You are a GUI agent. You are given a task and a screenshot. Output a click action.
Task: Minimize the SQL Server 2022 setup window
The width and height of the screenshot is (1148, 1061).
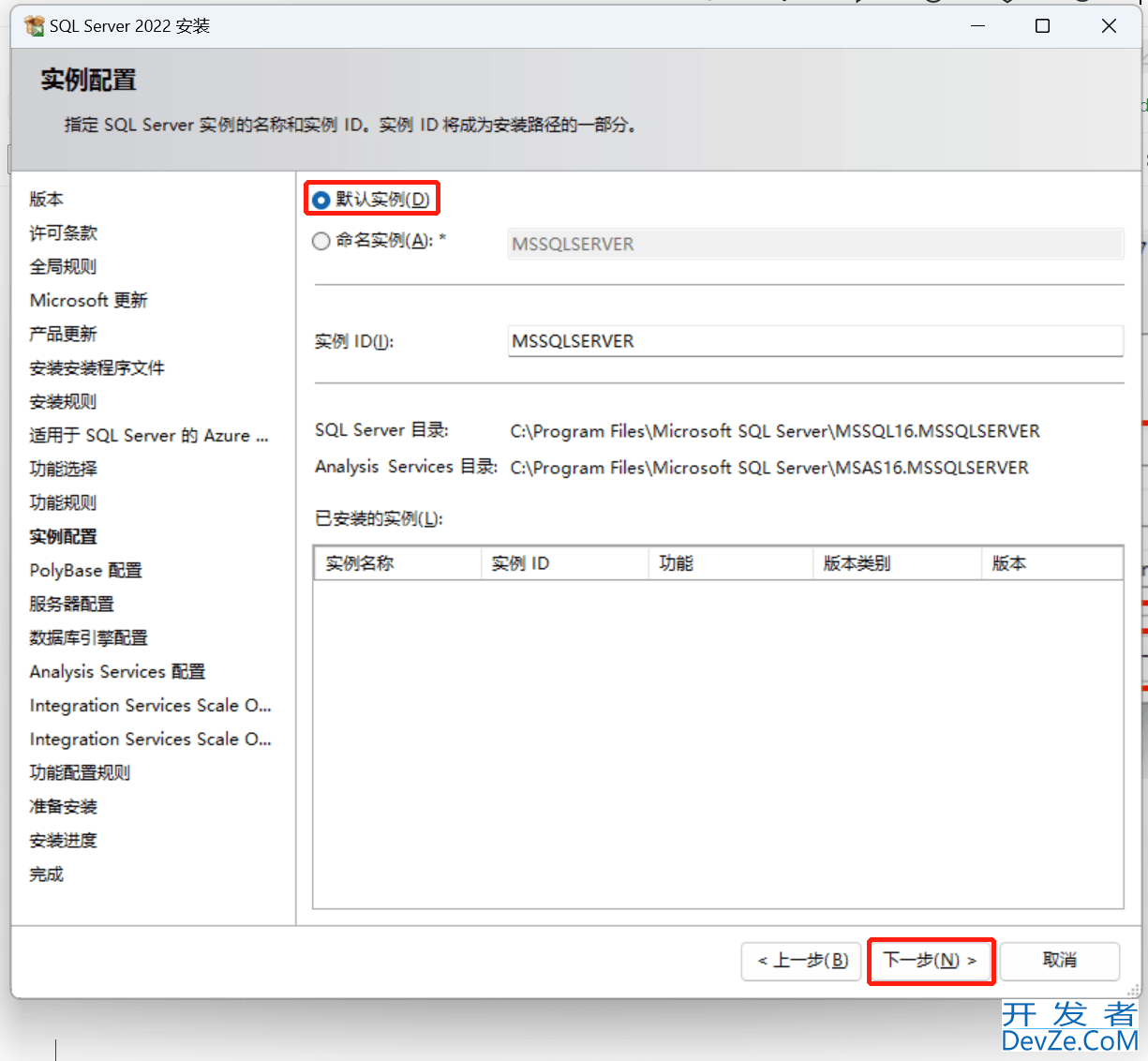click(978, 26)
